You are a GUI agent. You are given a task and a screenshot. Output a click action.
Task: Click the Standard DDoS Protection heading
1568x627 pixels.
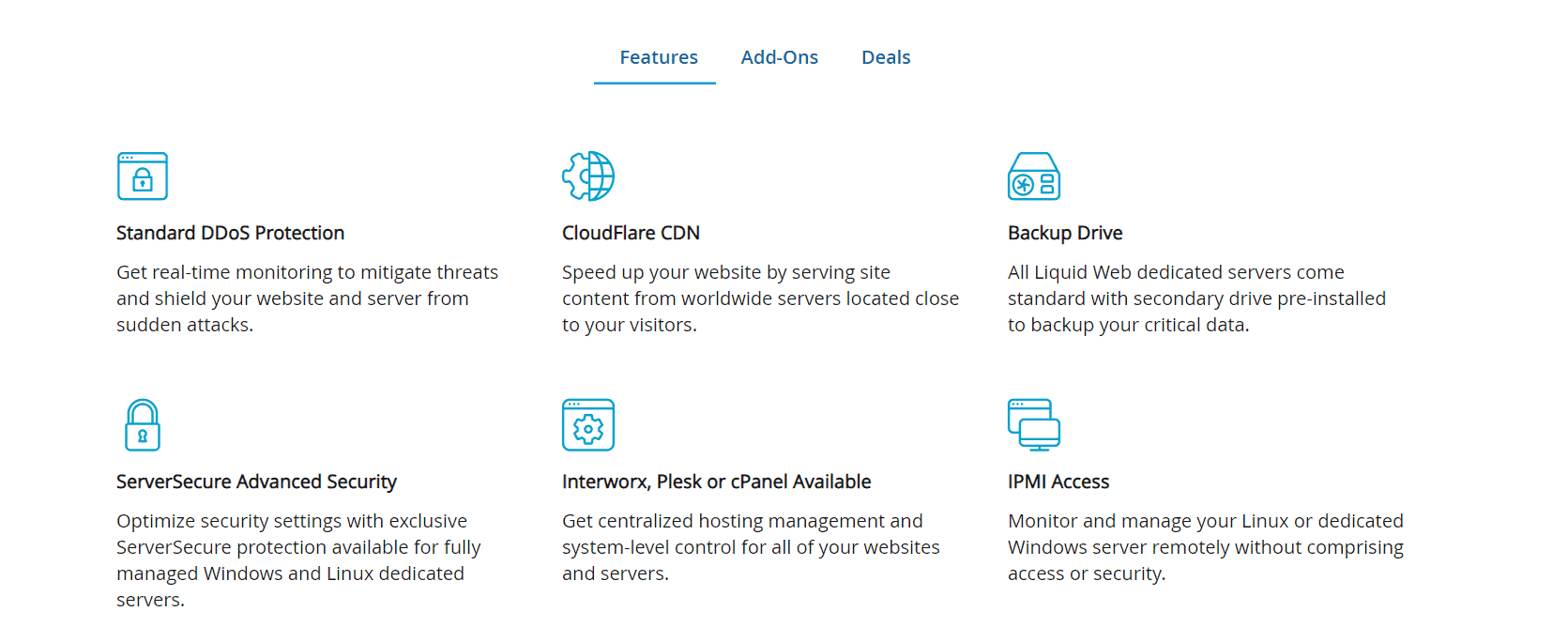(230, 233)
